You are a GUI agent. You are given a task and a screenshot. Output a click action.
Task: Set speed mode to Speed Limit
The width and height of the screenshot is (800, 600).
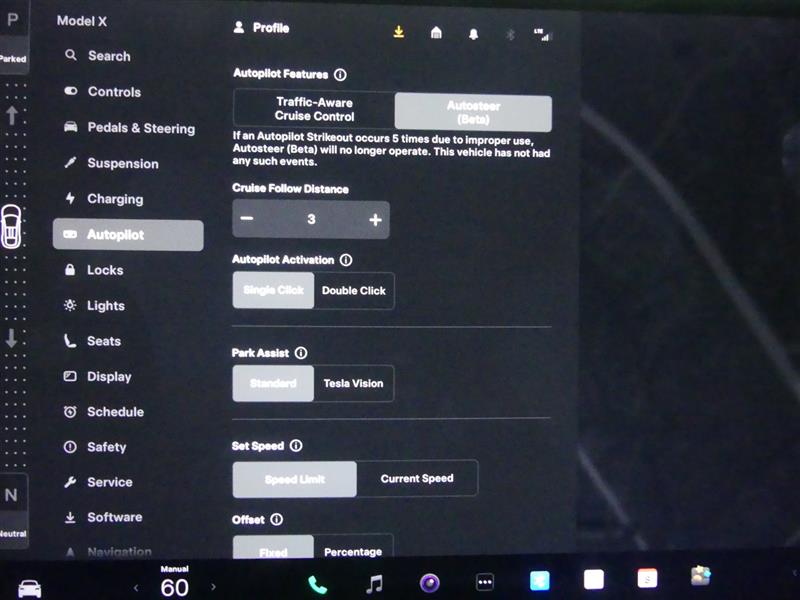[x=294, y=479]
